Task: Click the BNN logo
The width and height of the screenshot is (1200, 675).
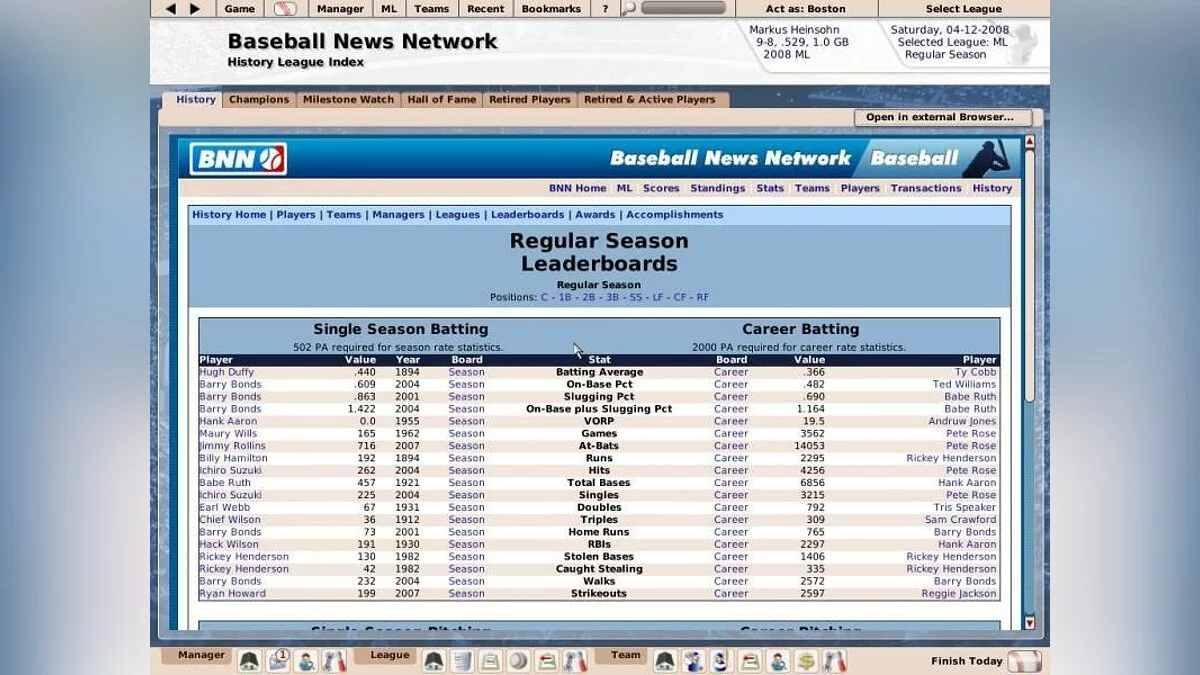Action: [x=238, y=159]
